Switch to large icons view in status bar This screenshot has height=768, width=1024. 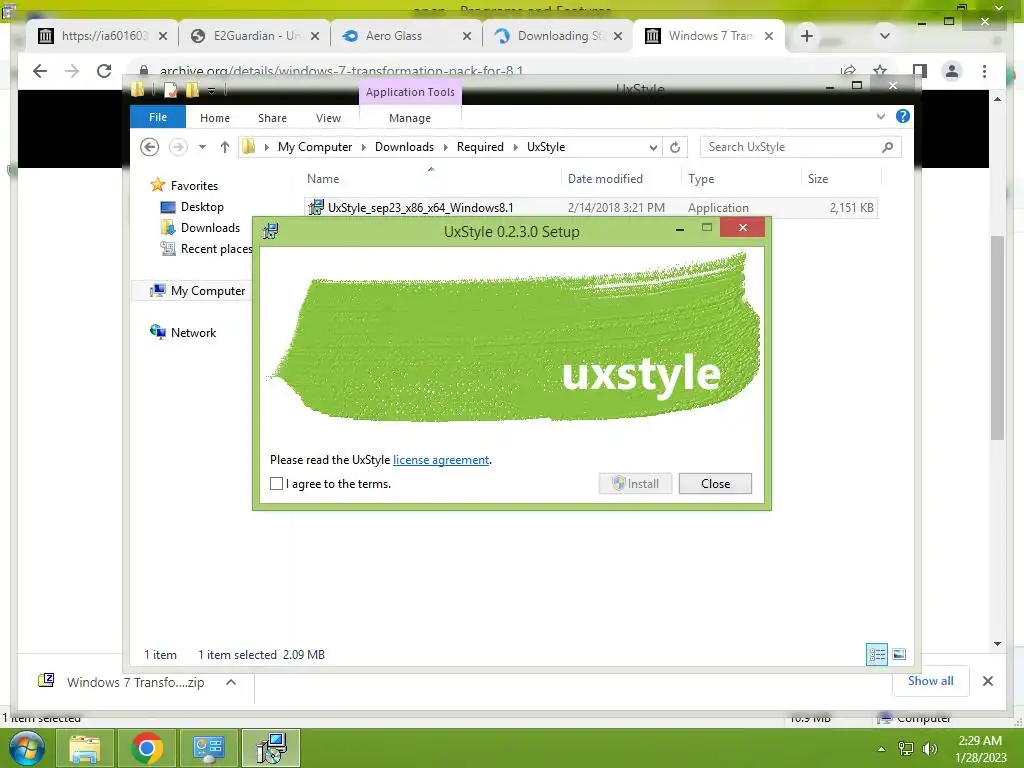tap(899, 654)
